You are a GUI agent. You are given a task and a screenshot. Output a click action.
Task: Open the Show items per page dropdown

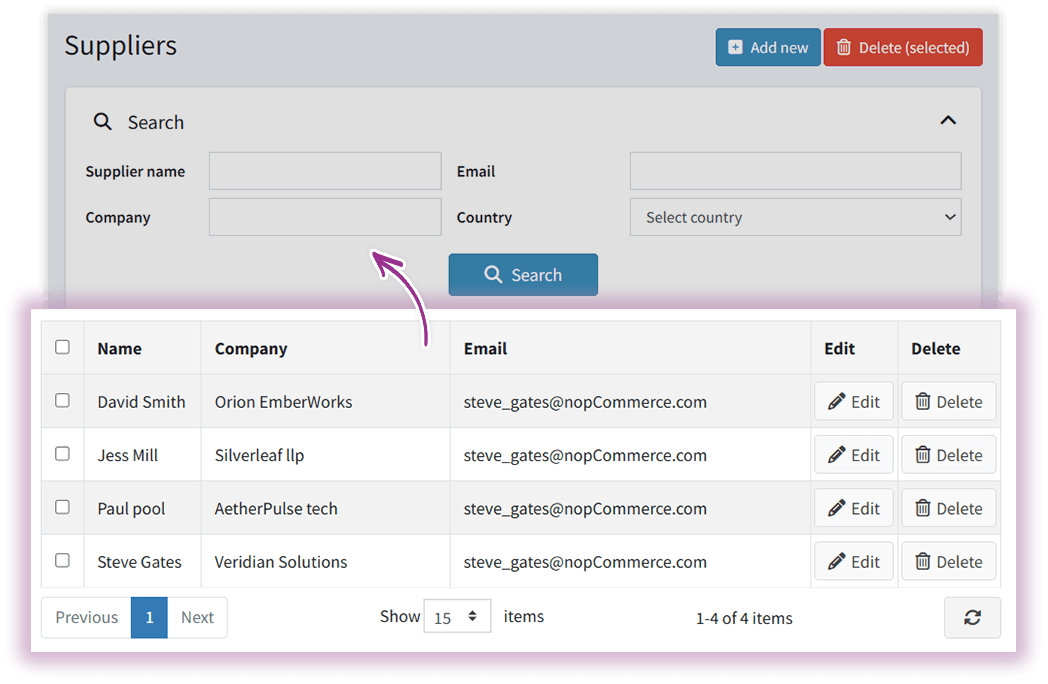pos(457,616)
